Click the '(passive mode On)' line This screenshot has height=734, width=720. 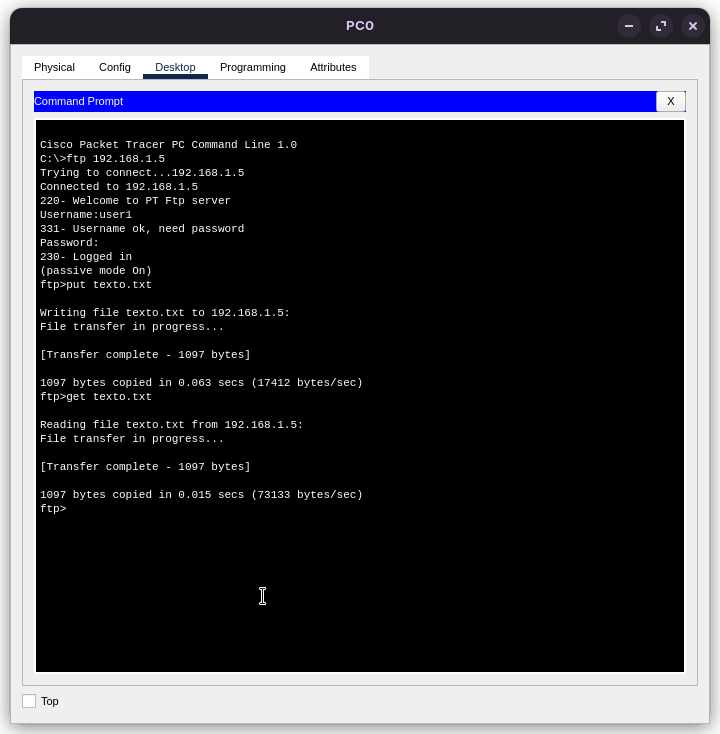(96, 271)
